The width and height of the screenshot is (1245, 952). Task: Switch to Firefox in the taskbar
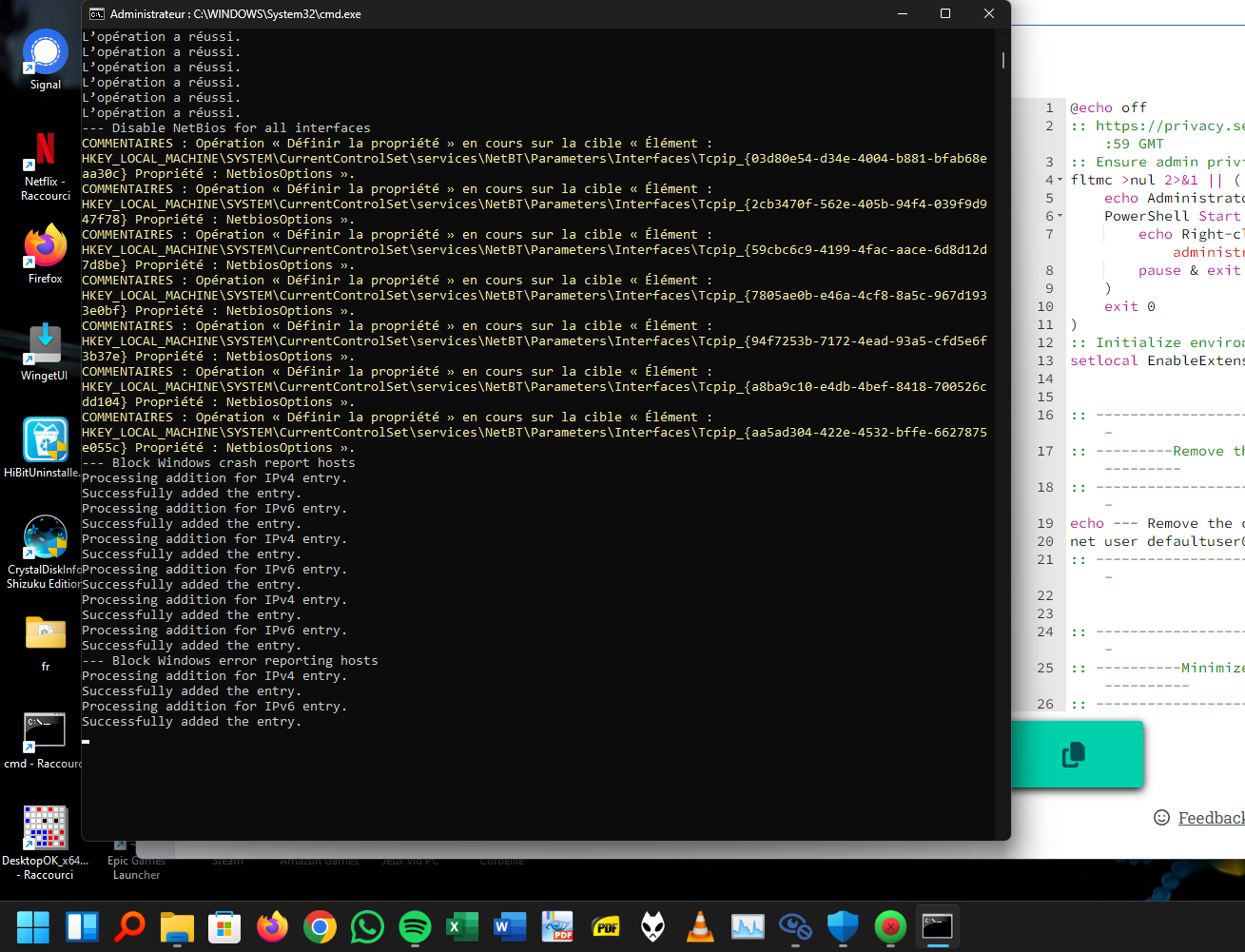coord(272,926)
